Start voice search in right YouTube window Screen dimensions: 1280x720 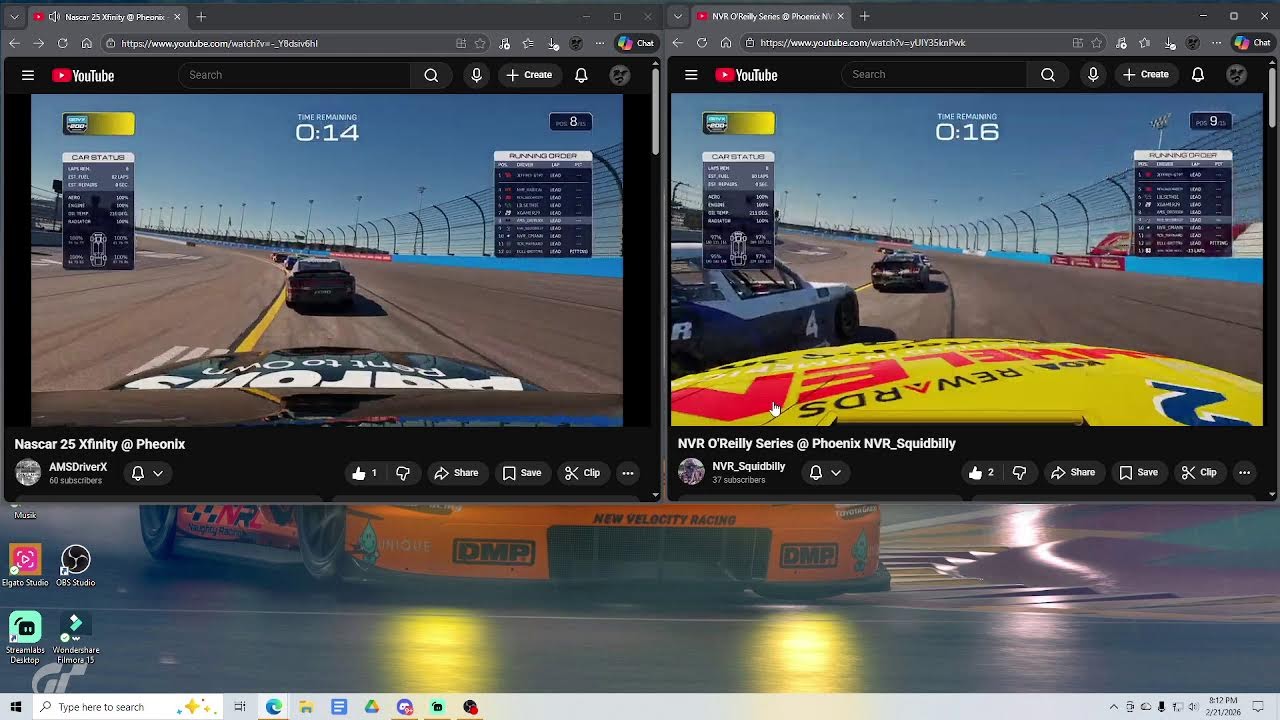coord(1093,75)
